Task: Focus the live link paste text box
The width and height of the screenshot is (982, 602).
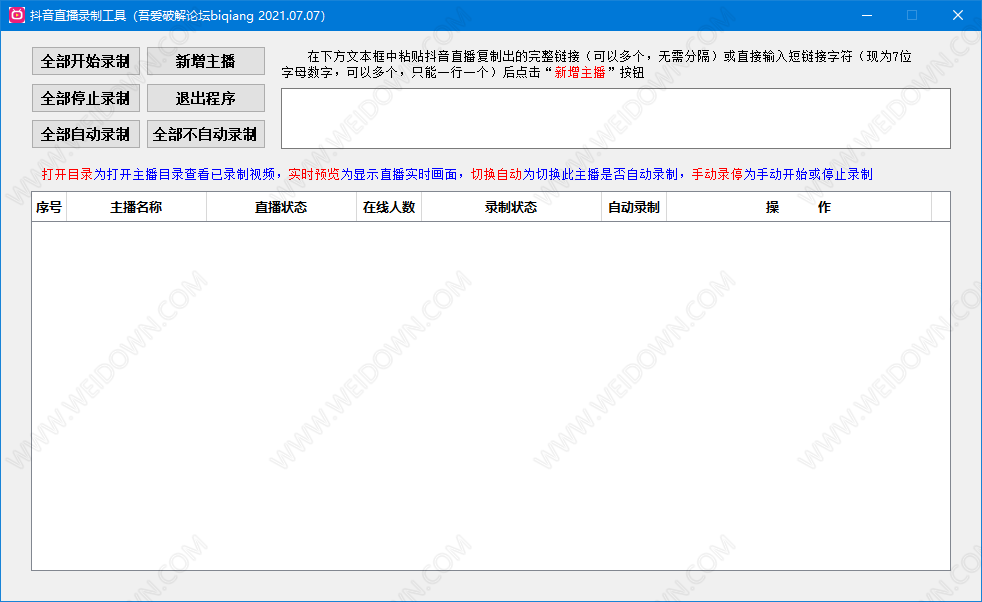Action: coord(616,118)
